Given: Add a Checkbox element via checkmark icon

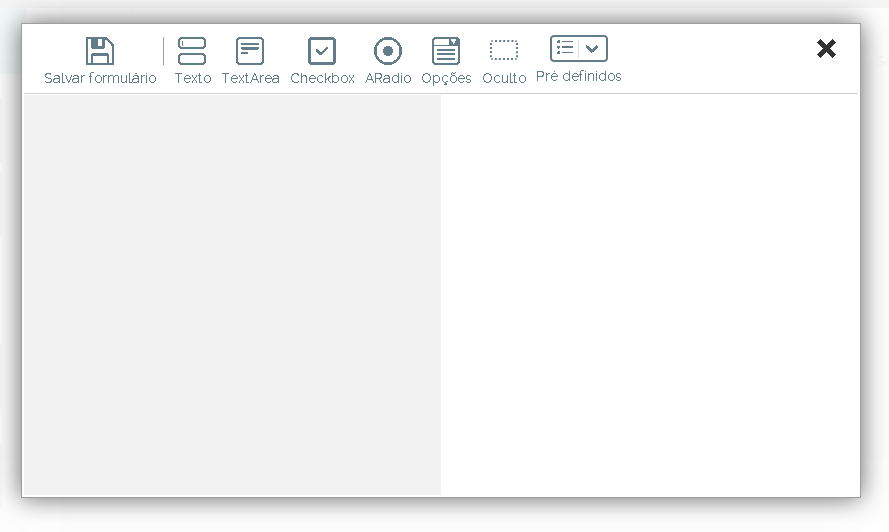Looking at the screenshot, I should coord(322,51).
